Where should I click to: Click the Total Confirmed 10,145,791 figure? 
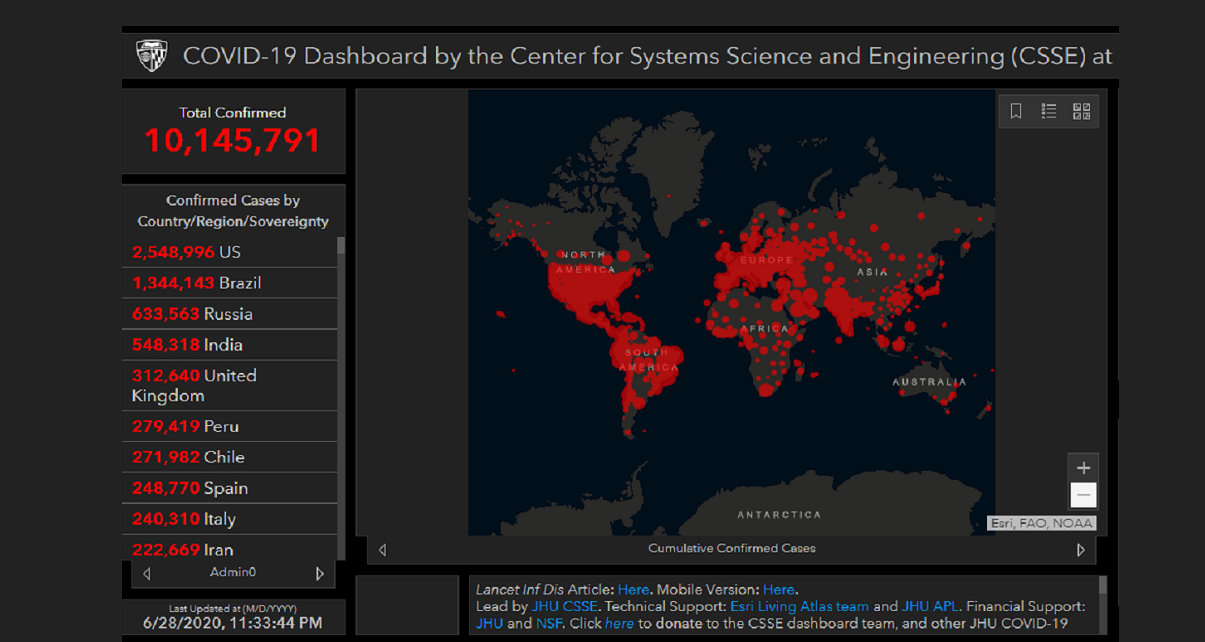point(232,140)
